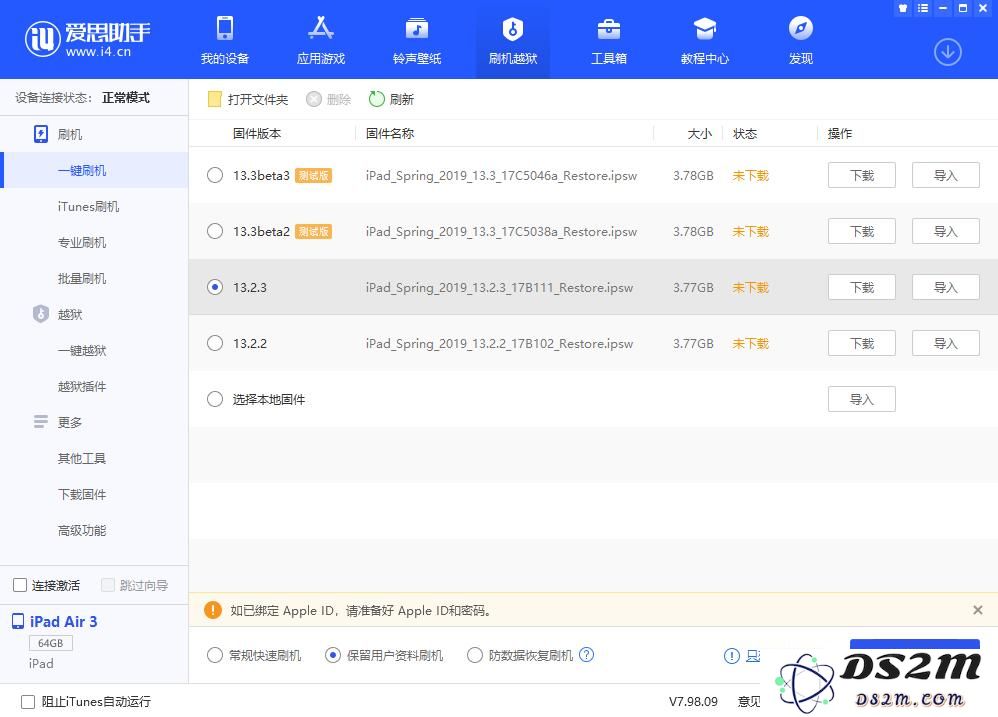
Task: Click 导入 beside 选择本地固件
Action: click(862, 399)
